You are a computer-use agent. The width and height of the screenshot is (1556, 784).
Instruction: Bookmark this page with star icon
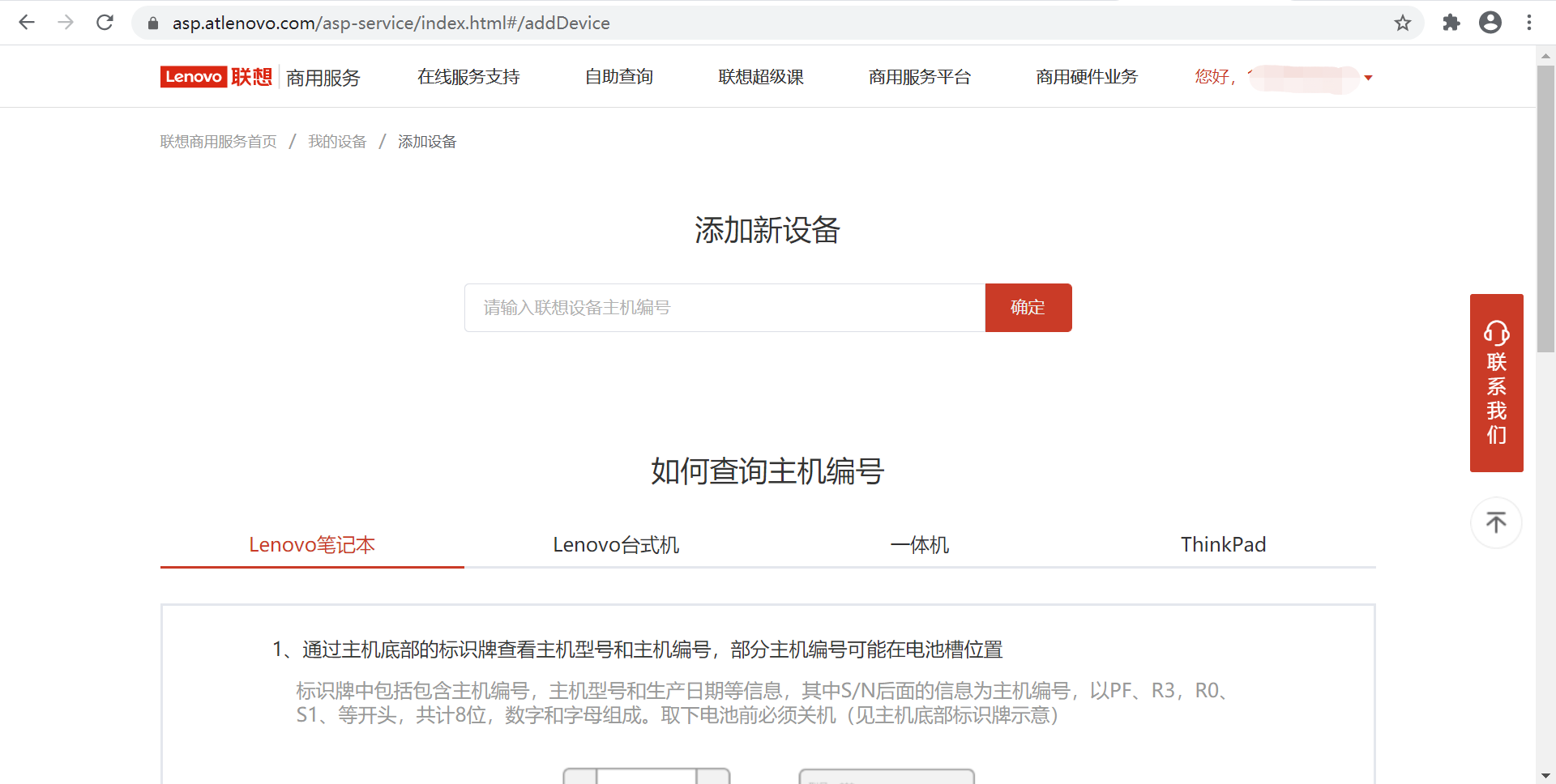click(x=1403, y=23)
